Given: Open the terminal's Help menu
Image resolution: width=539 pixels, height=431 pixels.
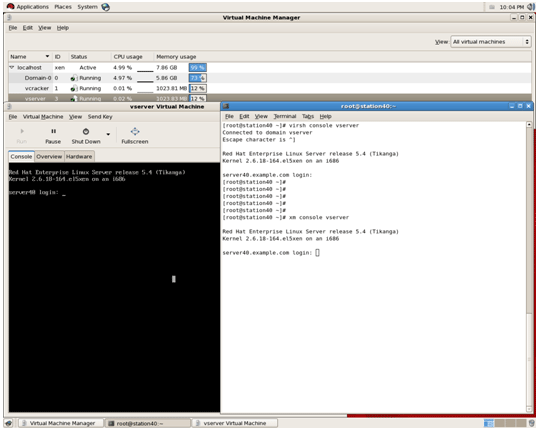Looking at the screenshot, I should coord(326,117).
